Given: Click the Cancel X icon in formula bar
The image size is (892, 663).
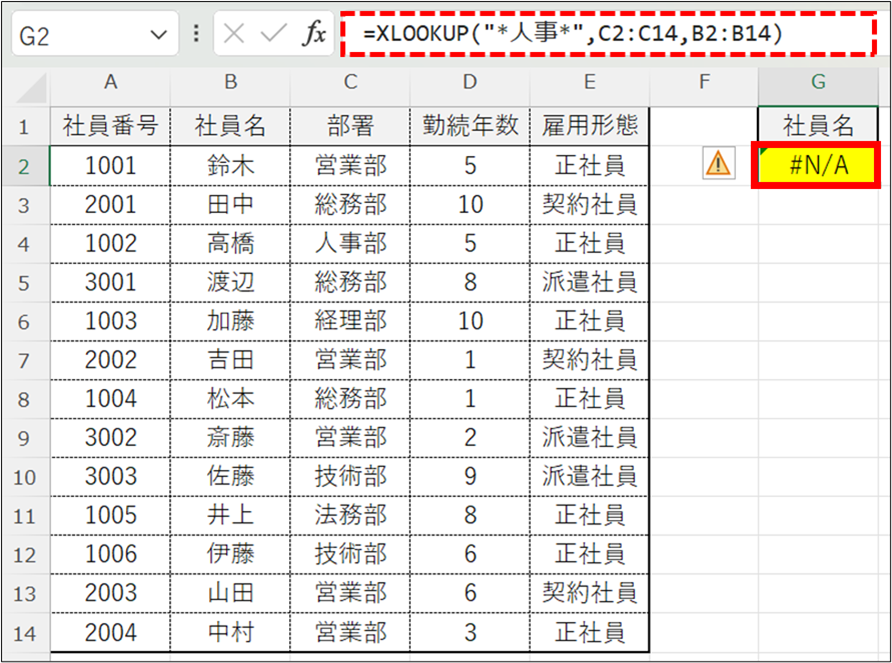Looking at the screenshot, I should 234,35.
